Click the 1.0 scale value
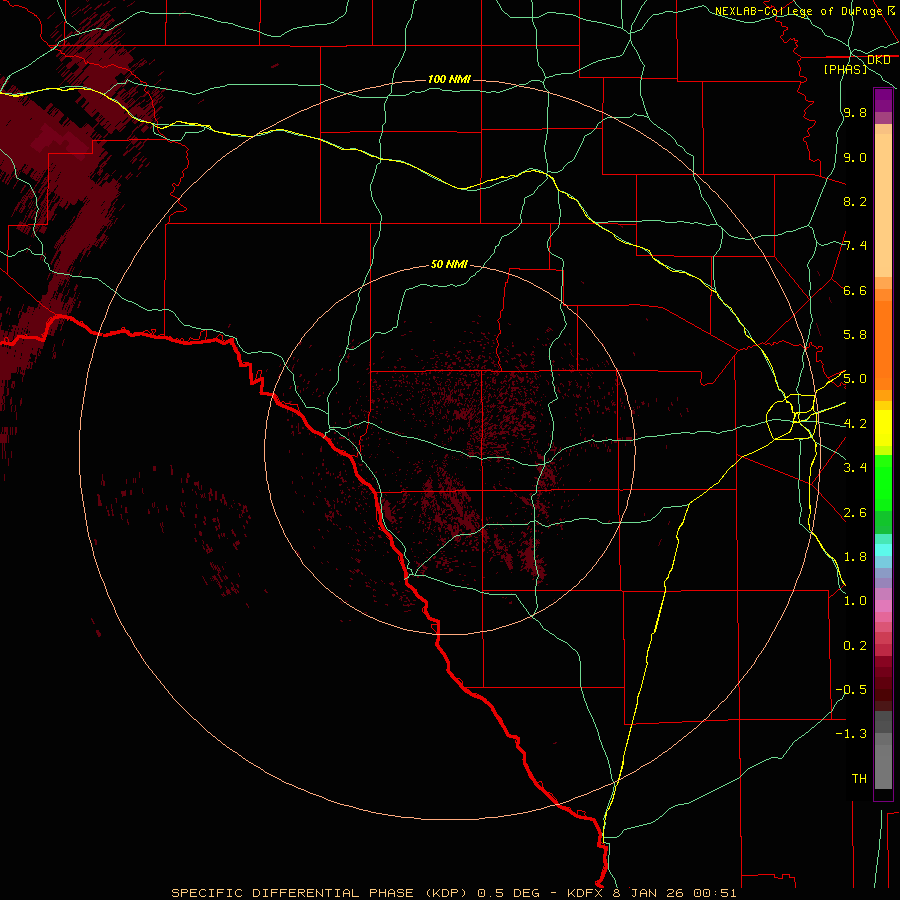 pos(855,601)
